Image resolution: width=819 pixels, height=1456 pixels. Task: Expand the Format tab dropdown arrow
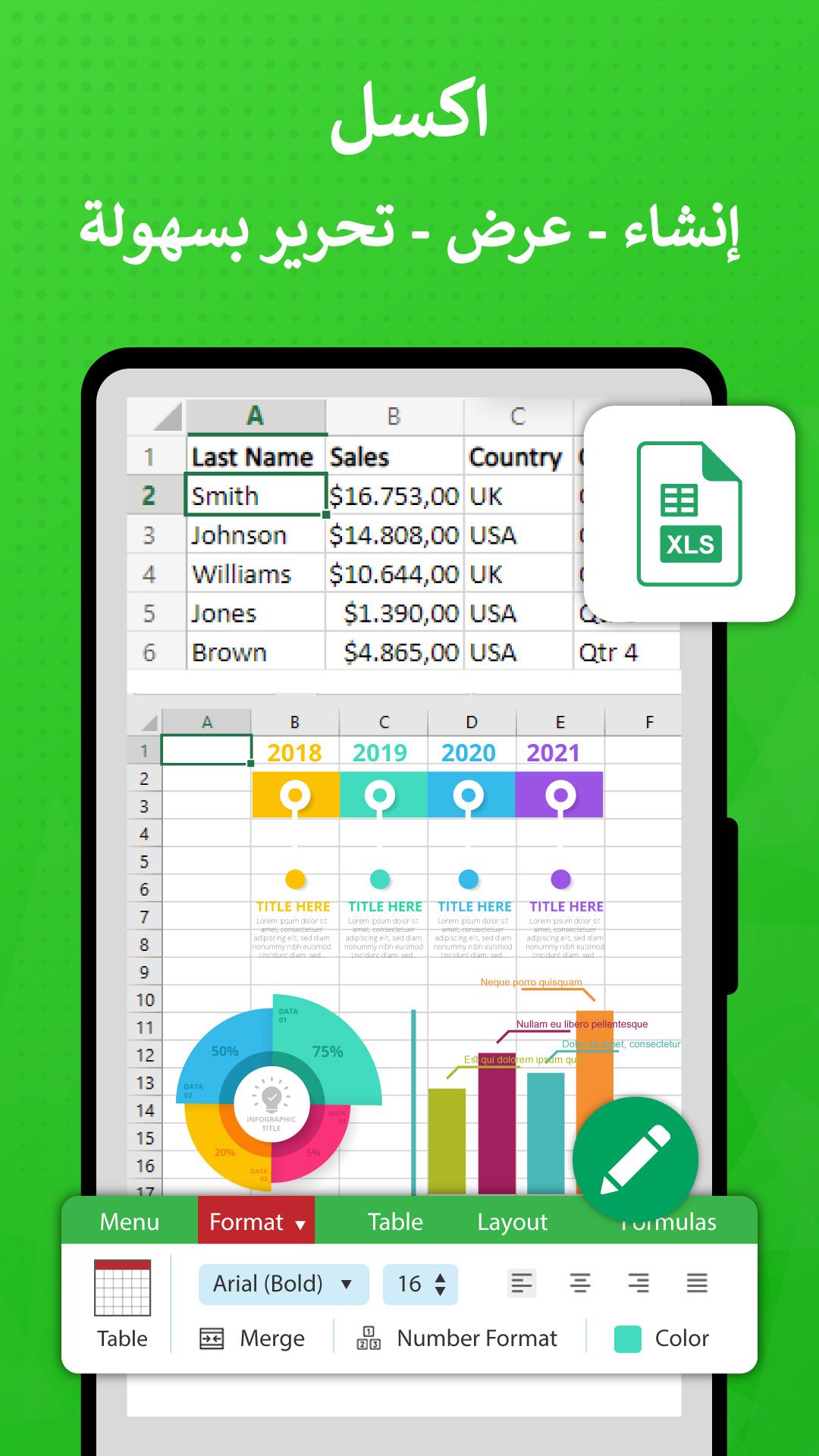tap(300, 1225)
